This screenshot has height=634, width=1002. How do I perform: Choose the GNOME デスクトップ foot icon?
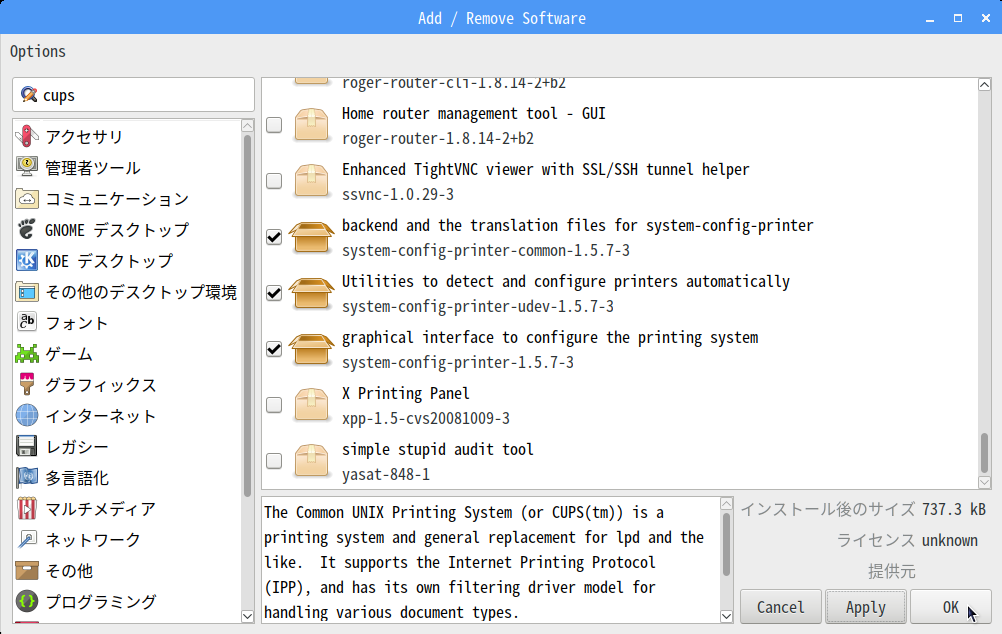click(27, 229)
